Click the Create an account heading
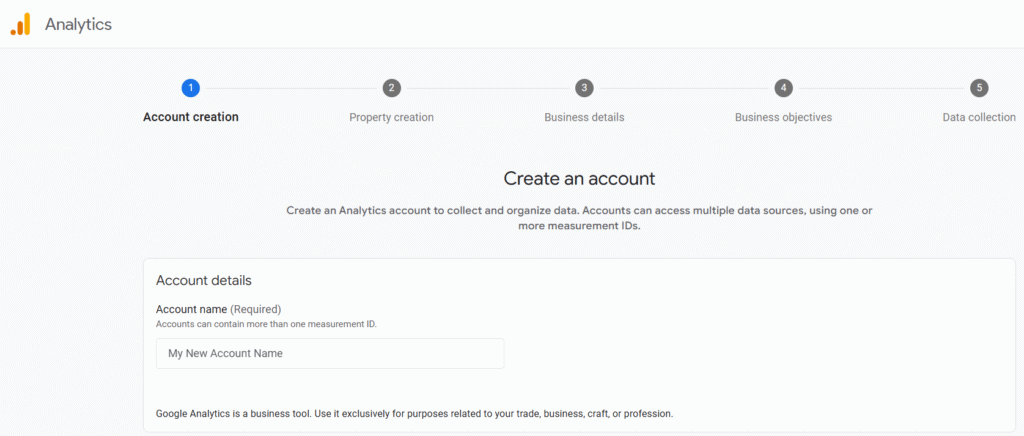 point(579,178)
